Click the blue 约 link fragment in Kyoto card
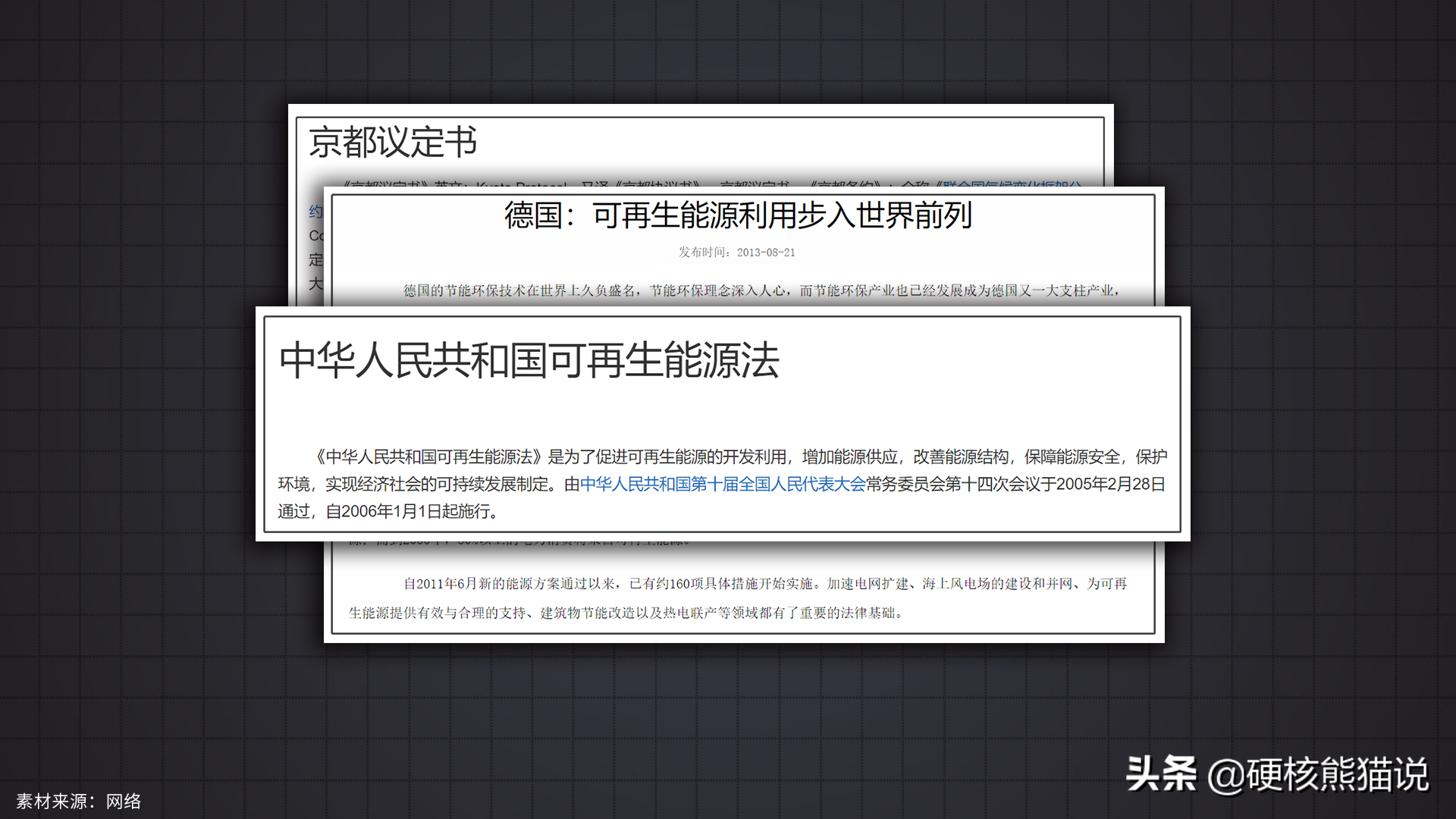The image size is (1456, 819). [x=315, y=212]
